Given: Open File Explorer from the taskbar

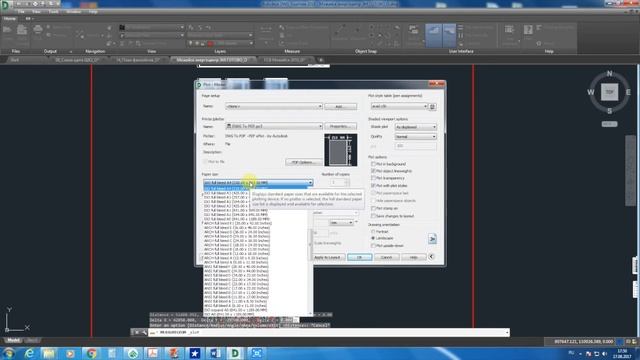Looking at the screenshot, I should click(49, 353).
